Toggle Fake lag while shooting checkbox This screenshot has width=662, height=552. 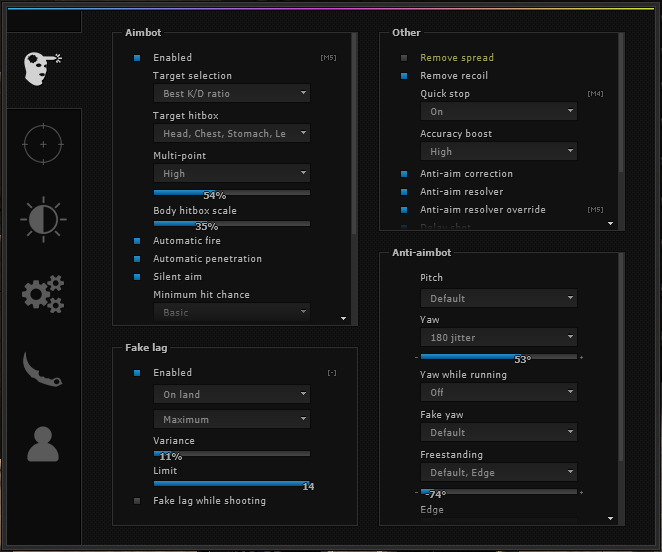[x=138, y=500]
